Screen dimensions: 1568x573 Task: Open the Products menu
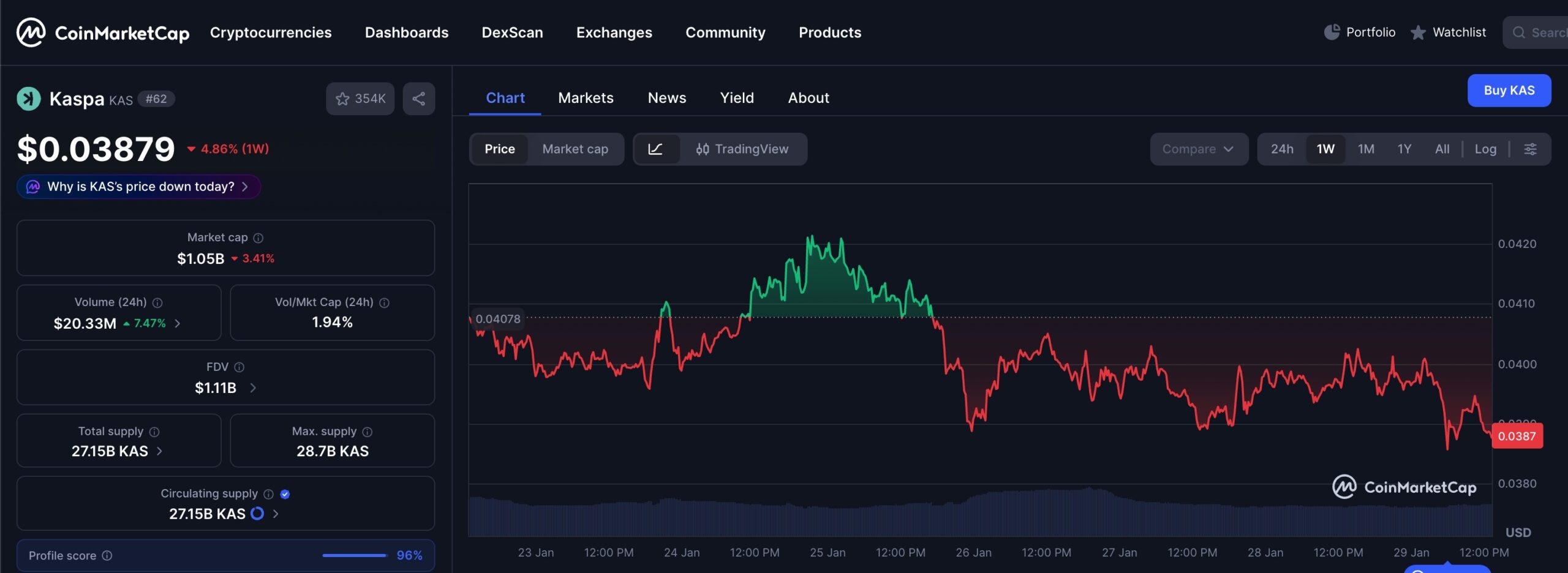830,32
